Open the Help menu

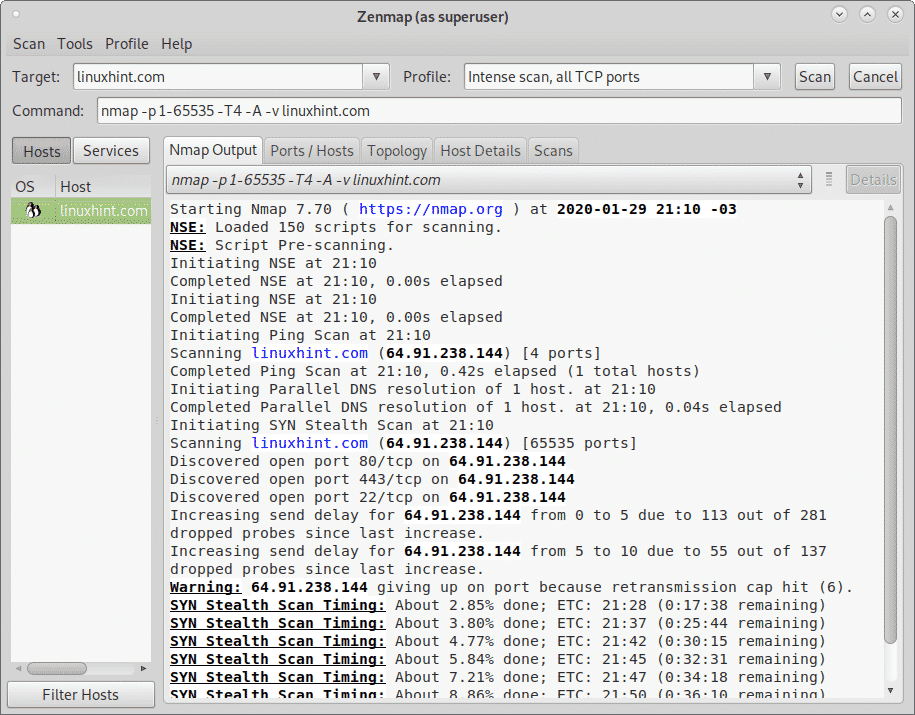(x=177, y=44)
